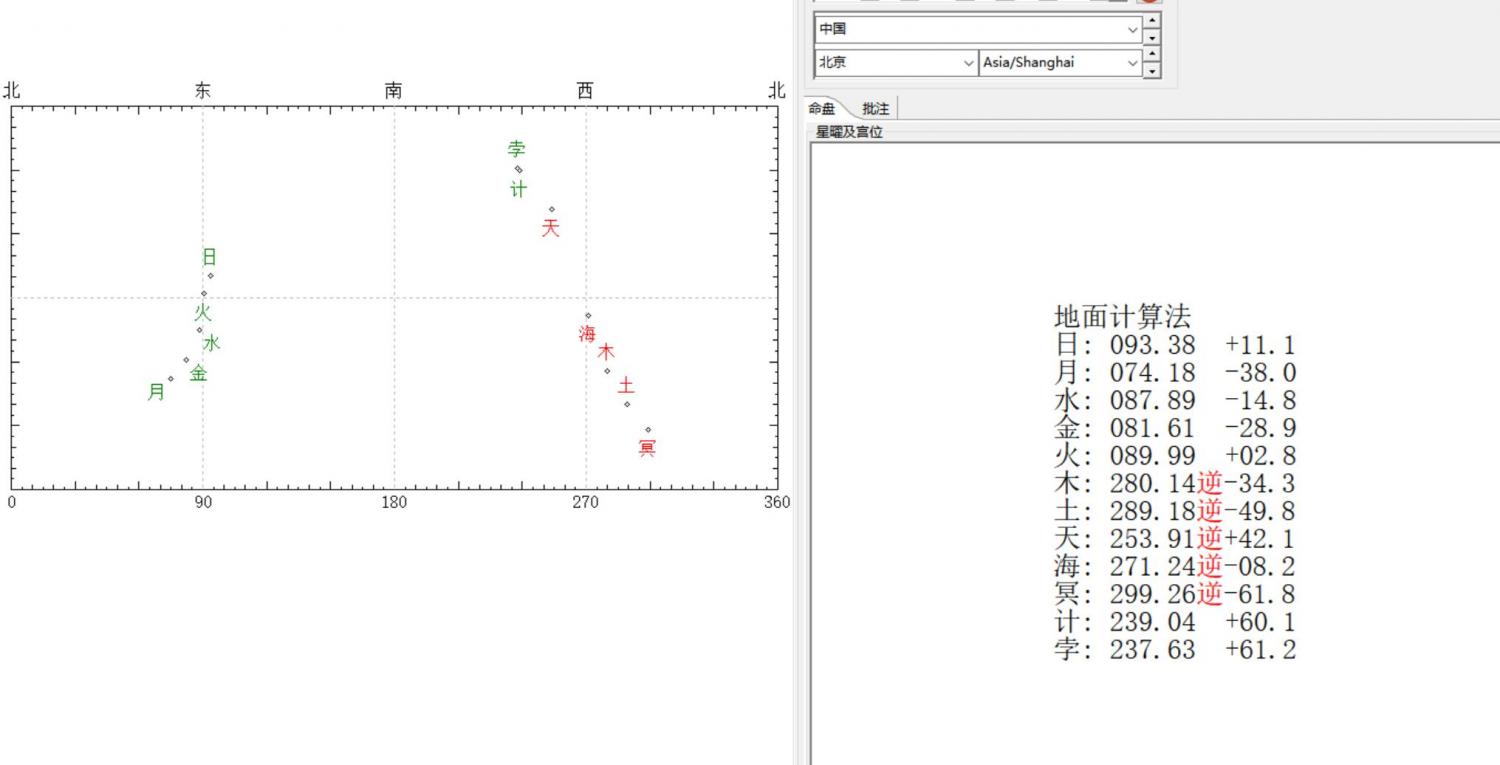Open the 中国 country dropdown
This screenshot has height=765, width=1500.
(1132, 29)
